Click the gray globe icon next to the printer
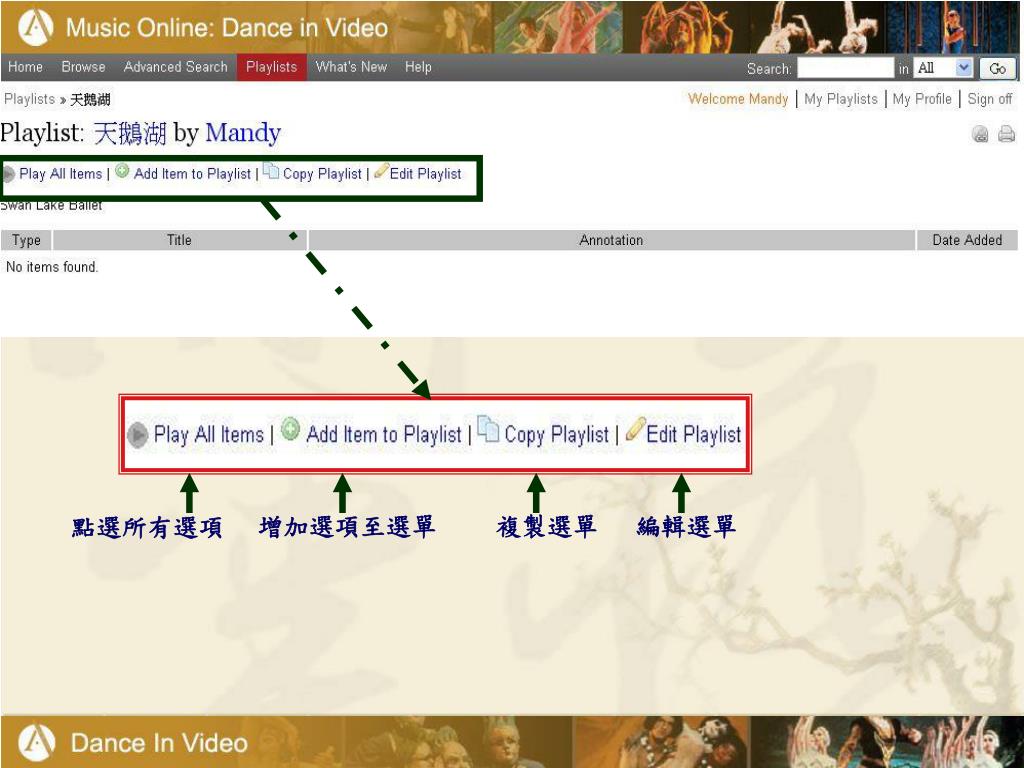 pos(980,134)
